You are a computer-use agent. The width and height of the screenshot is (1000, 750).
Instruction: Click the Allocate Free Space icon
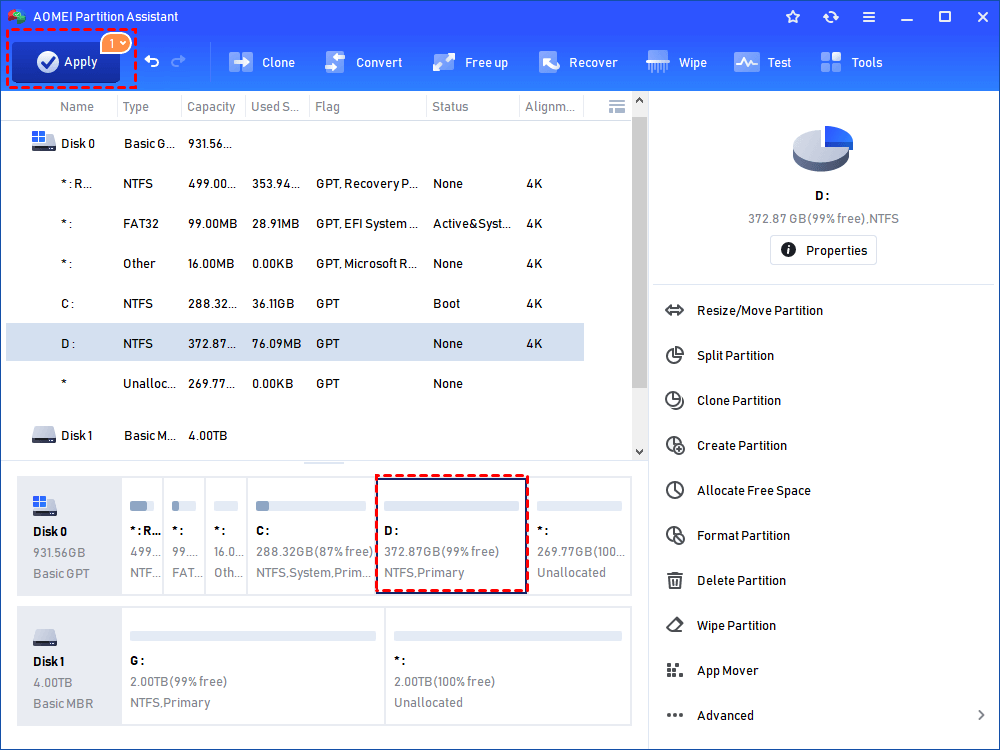coord(674,490)
